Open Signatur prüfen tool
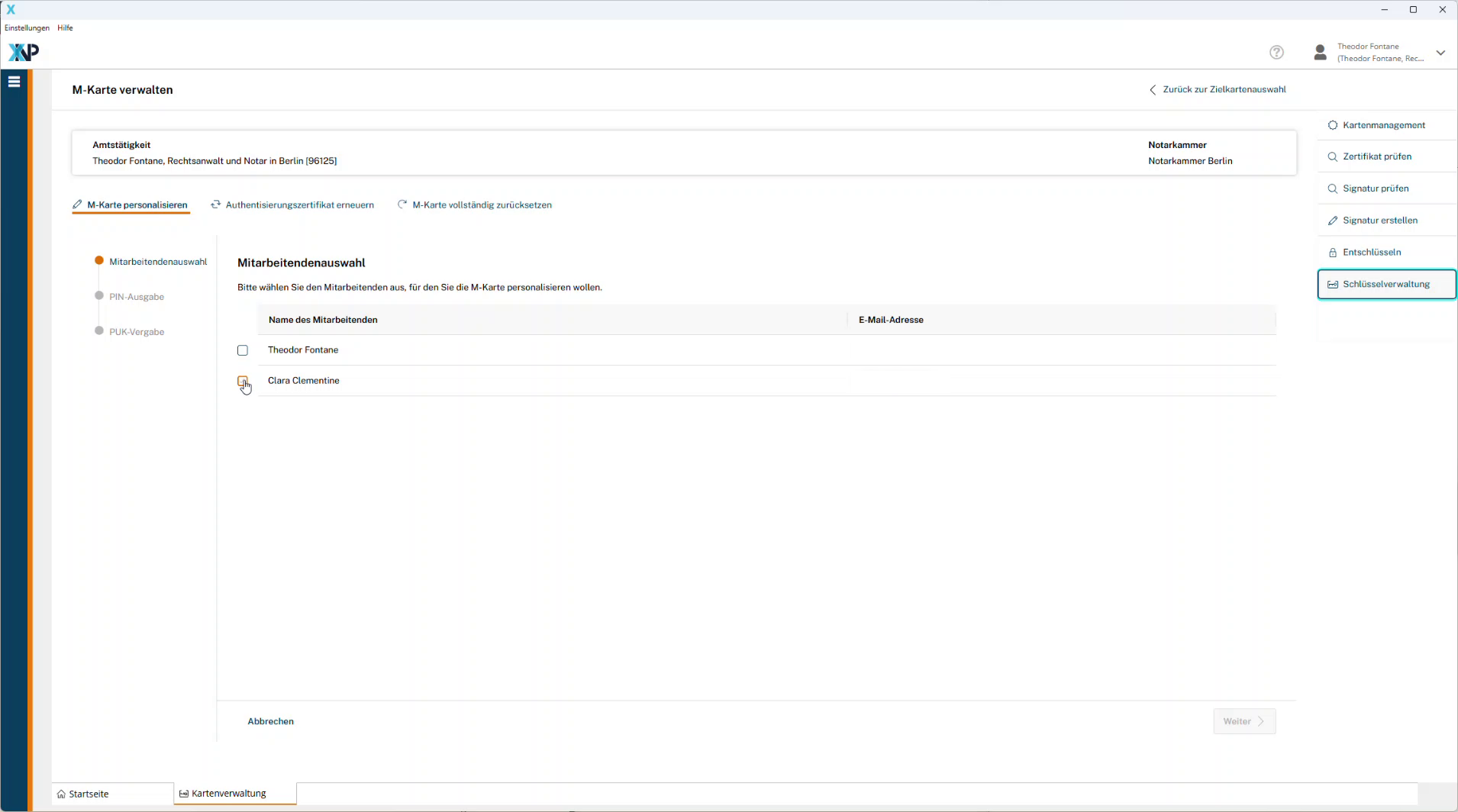 (x=1375, y=188)
